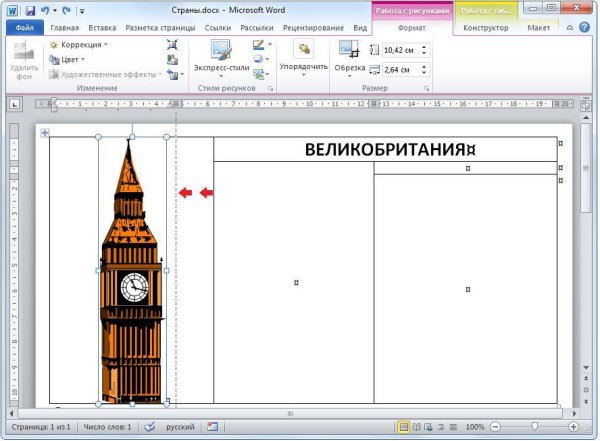Click the Макет table tools tab
600x441 pixels.
click(538, 29)
